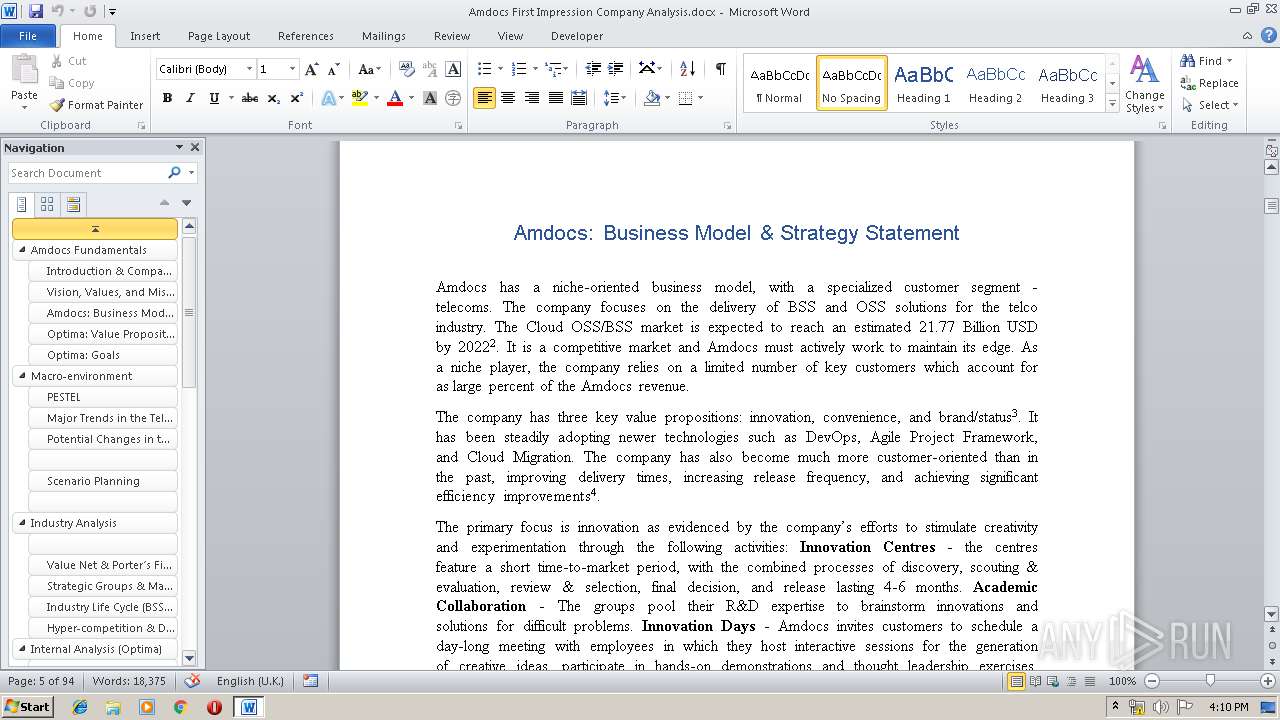
Task: Click the Grow Font icon
Action: [312, 69]
